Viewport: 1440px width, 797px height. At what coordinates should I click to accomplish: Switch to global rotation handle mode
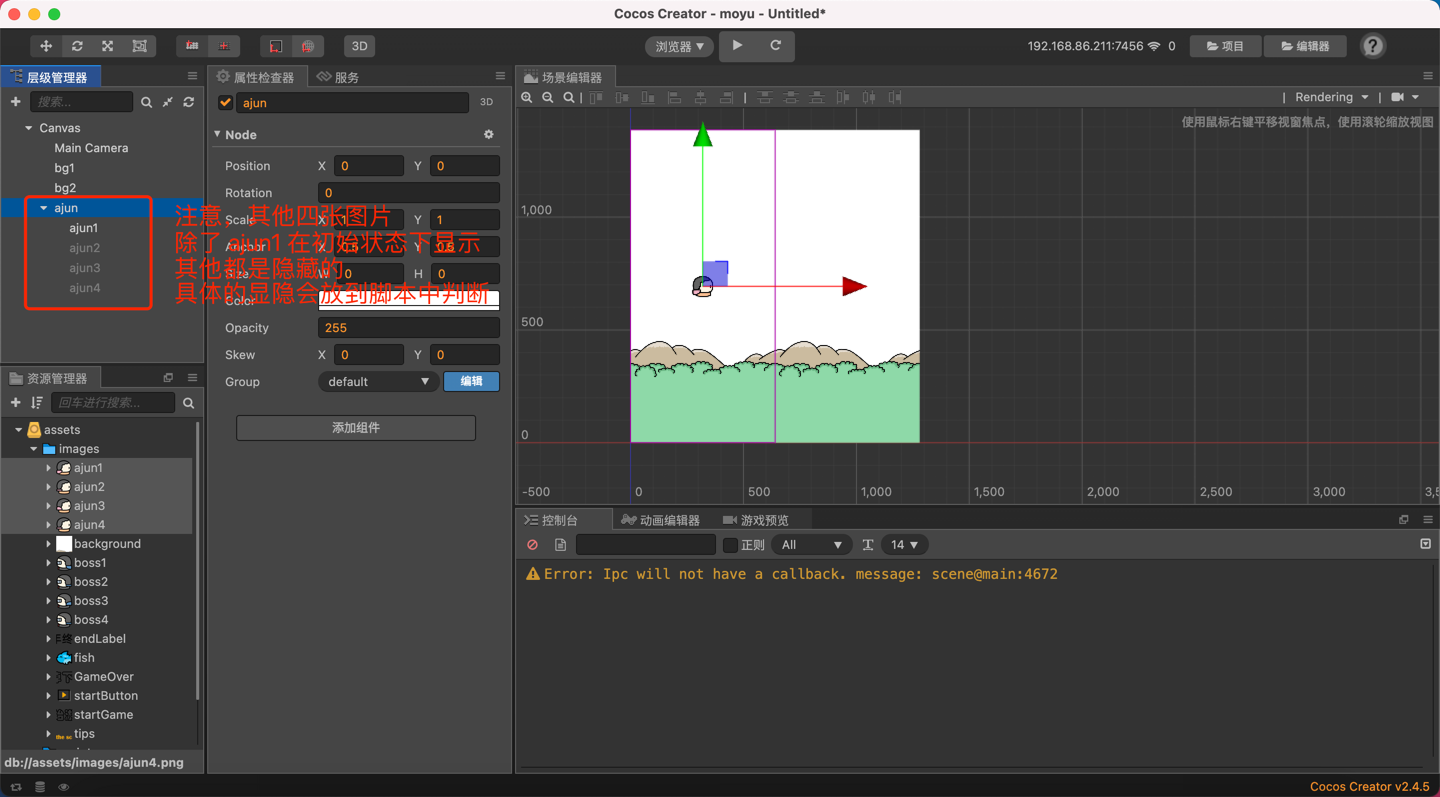coord(308,46)
